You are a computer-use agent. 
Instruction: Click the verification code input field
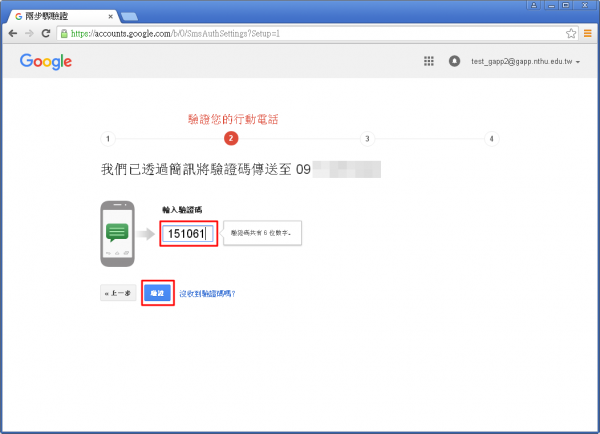(188, 234)
